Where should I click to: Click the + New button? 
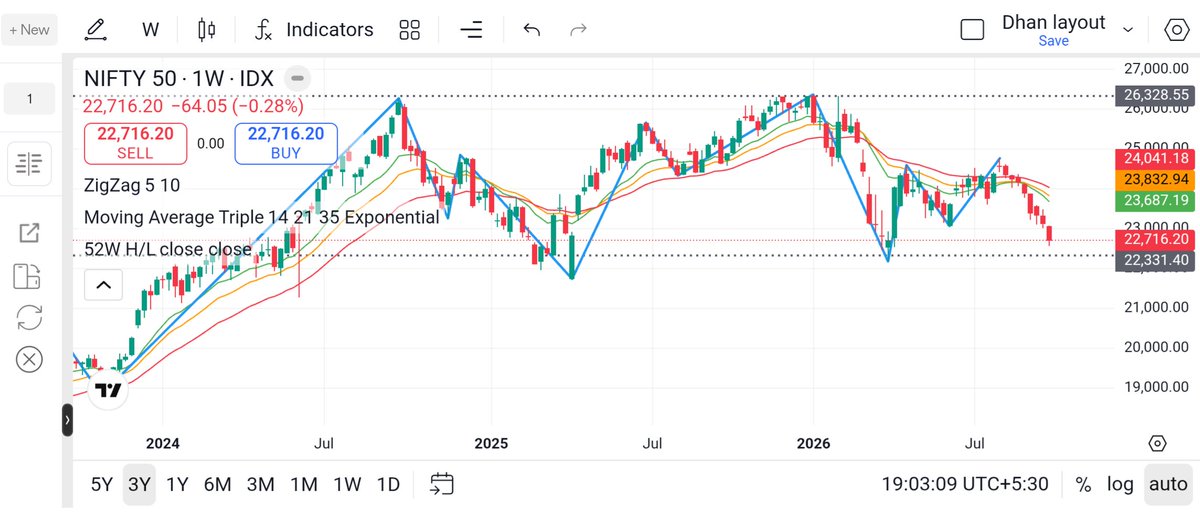(29, 30)
